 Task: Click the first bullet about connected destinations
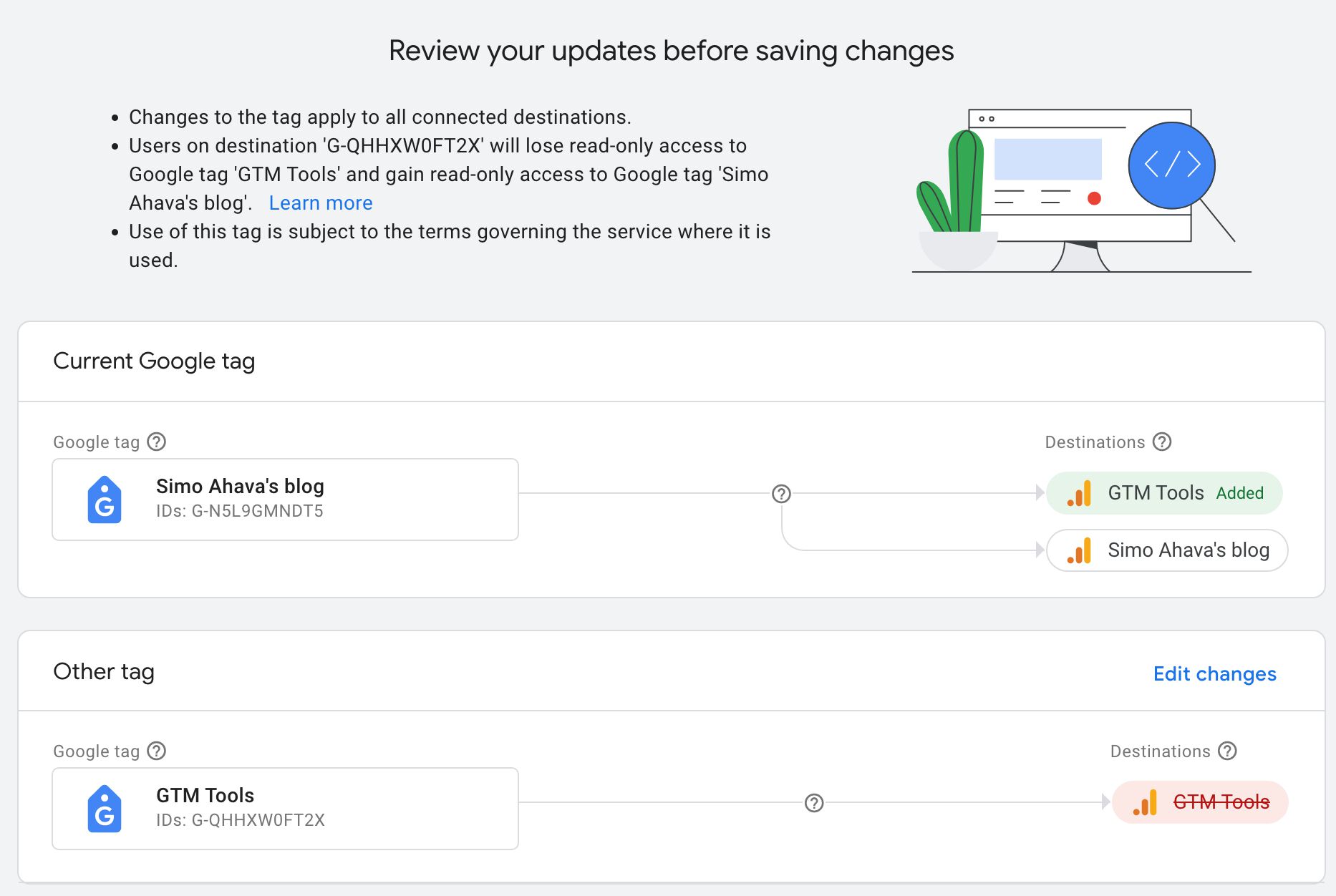point(380,117)
